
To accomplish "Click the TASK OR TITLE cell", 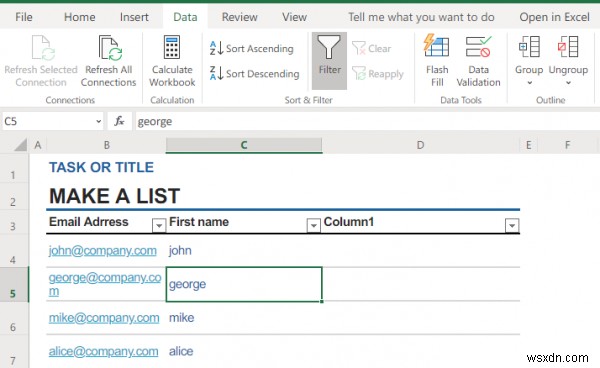I will coord(101,168).
